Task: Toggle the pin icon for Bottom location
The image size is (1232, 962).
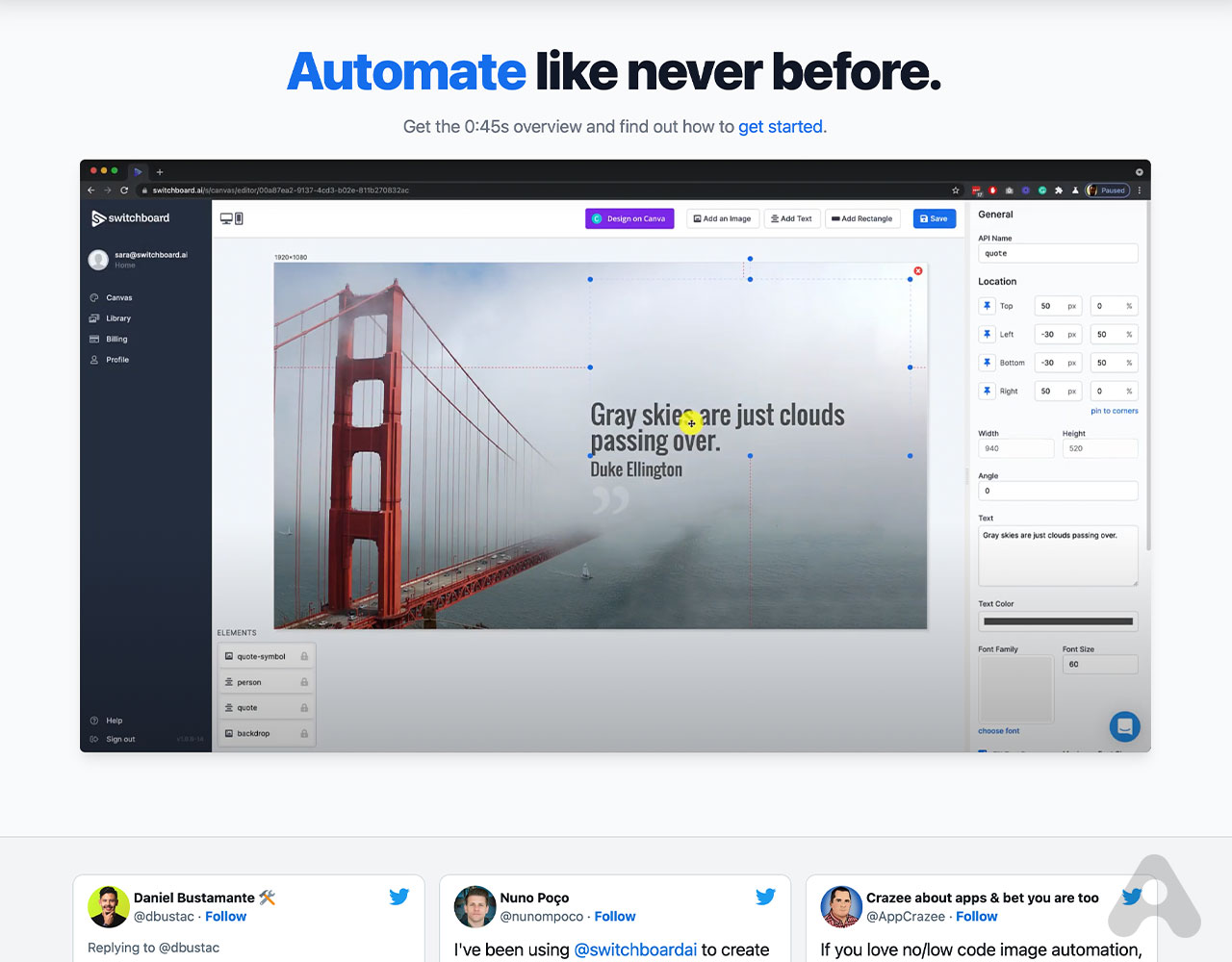Action: coord(987,363)
